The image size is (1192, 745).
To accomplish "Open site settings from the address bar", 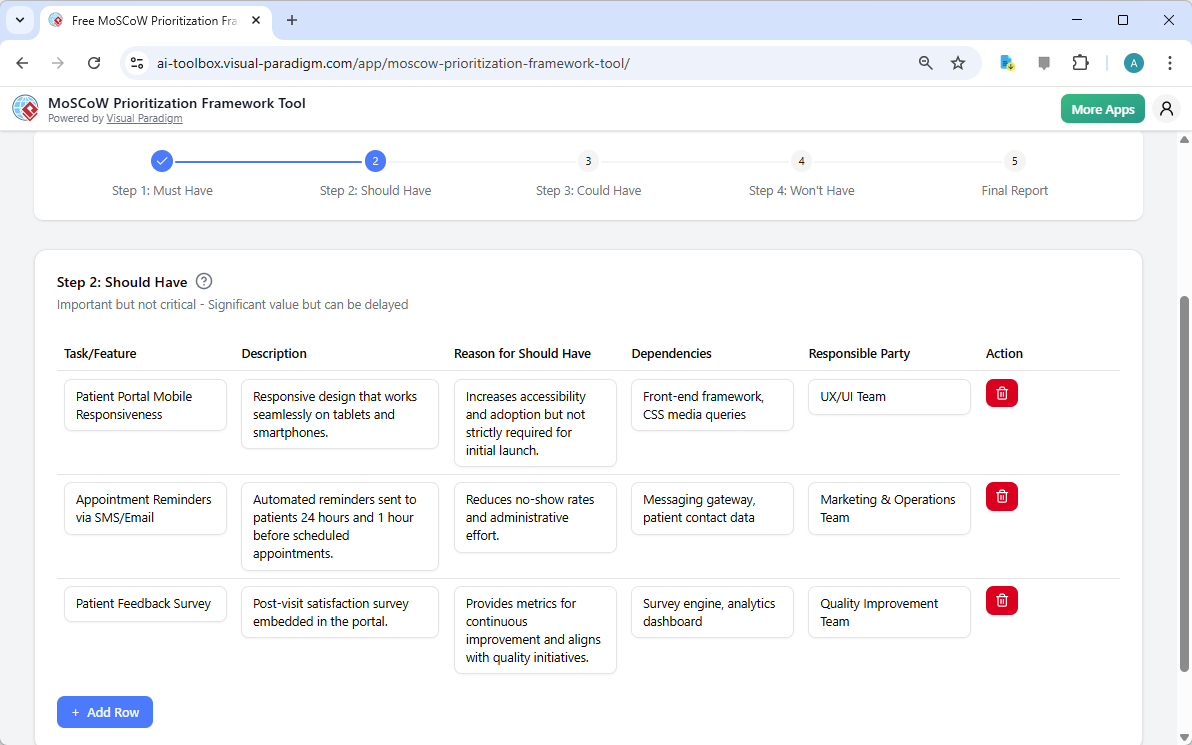I will (136, 62).
